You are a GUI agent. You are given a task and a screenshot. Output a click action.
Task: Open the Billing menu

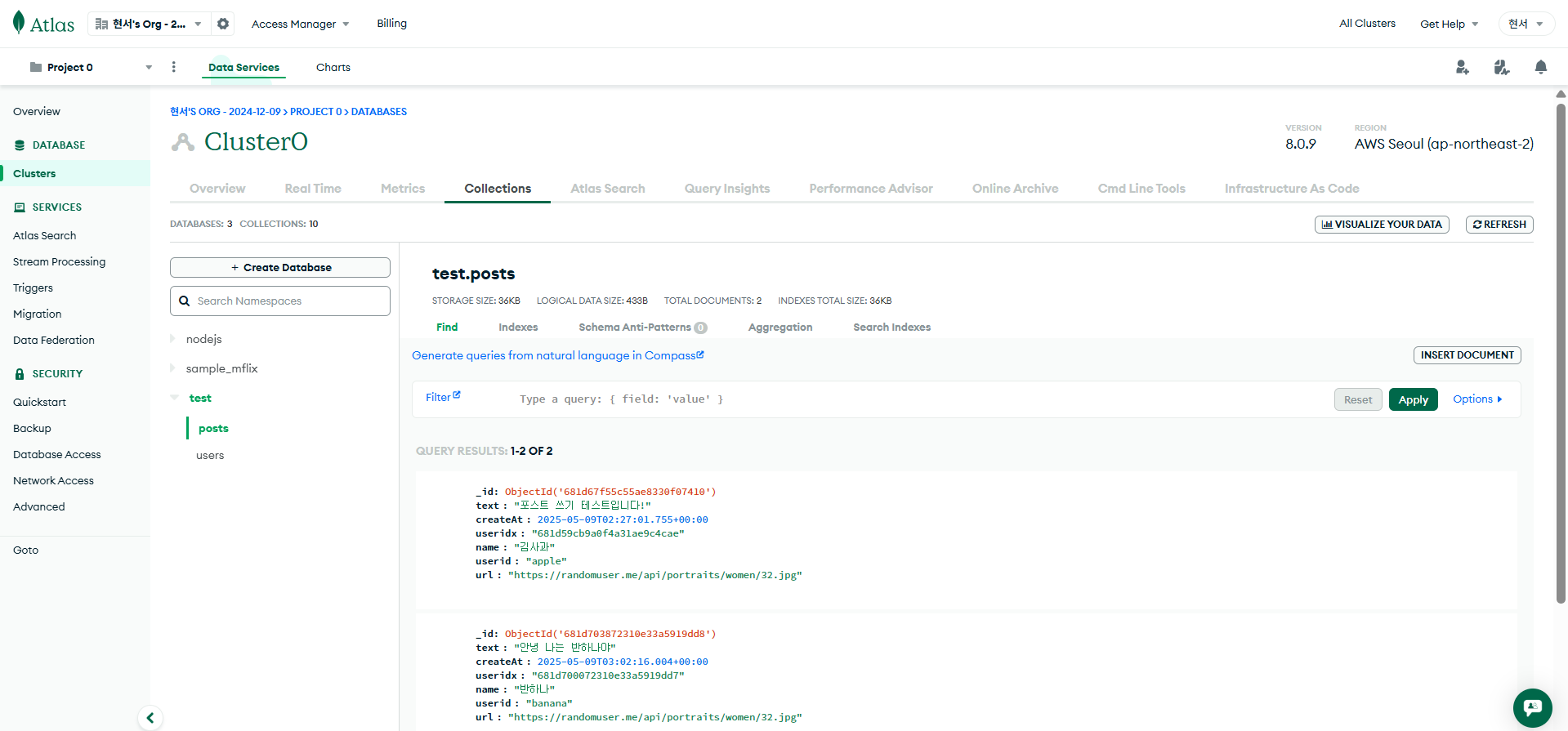click(391, 23)
